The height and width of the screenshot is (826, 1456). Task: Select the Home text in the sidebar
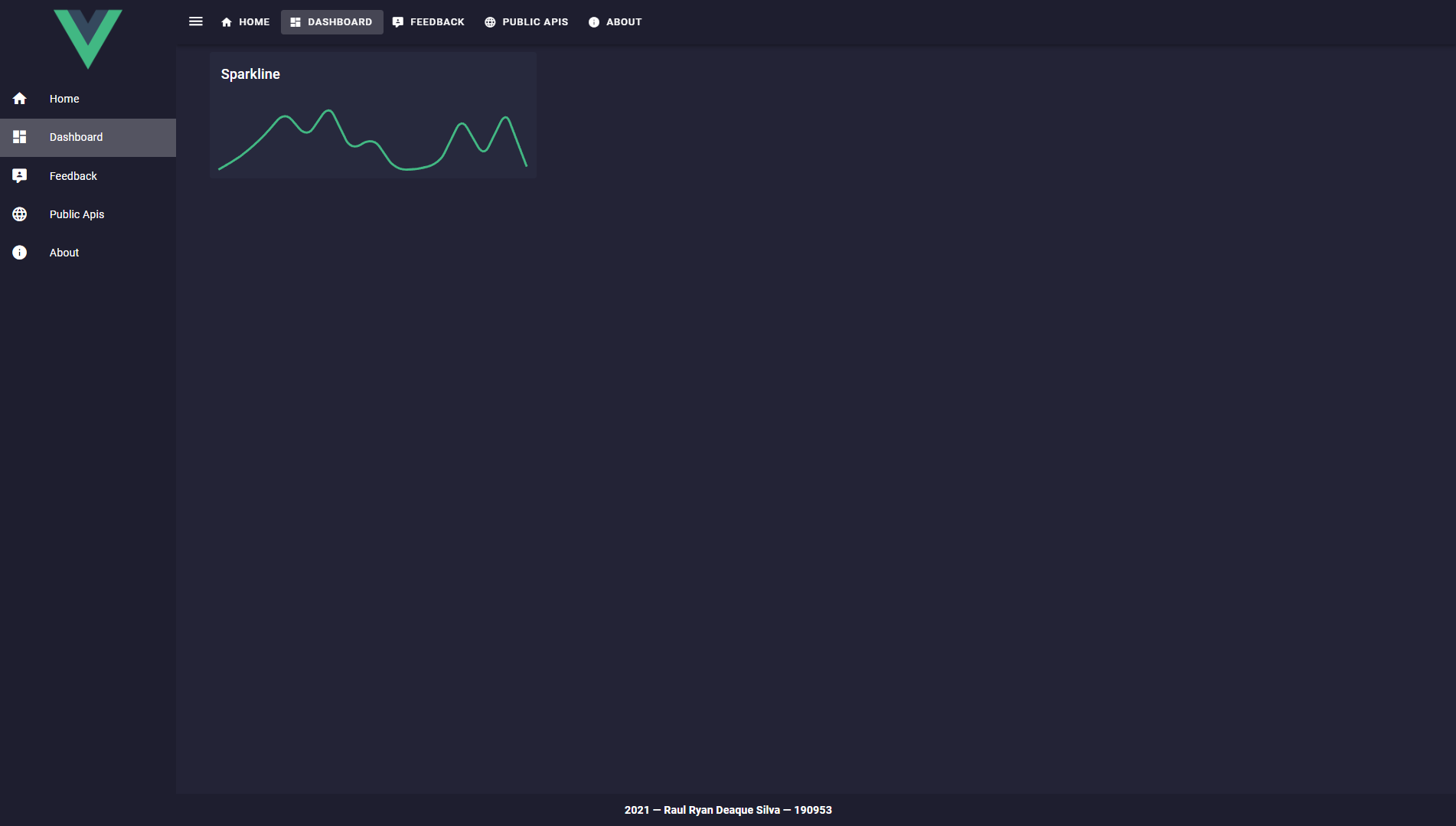[64, 99]
